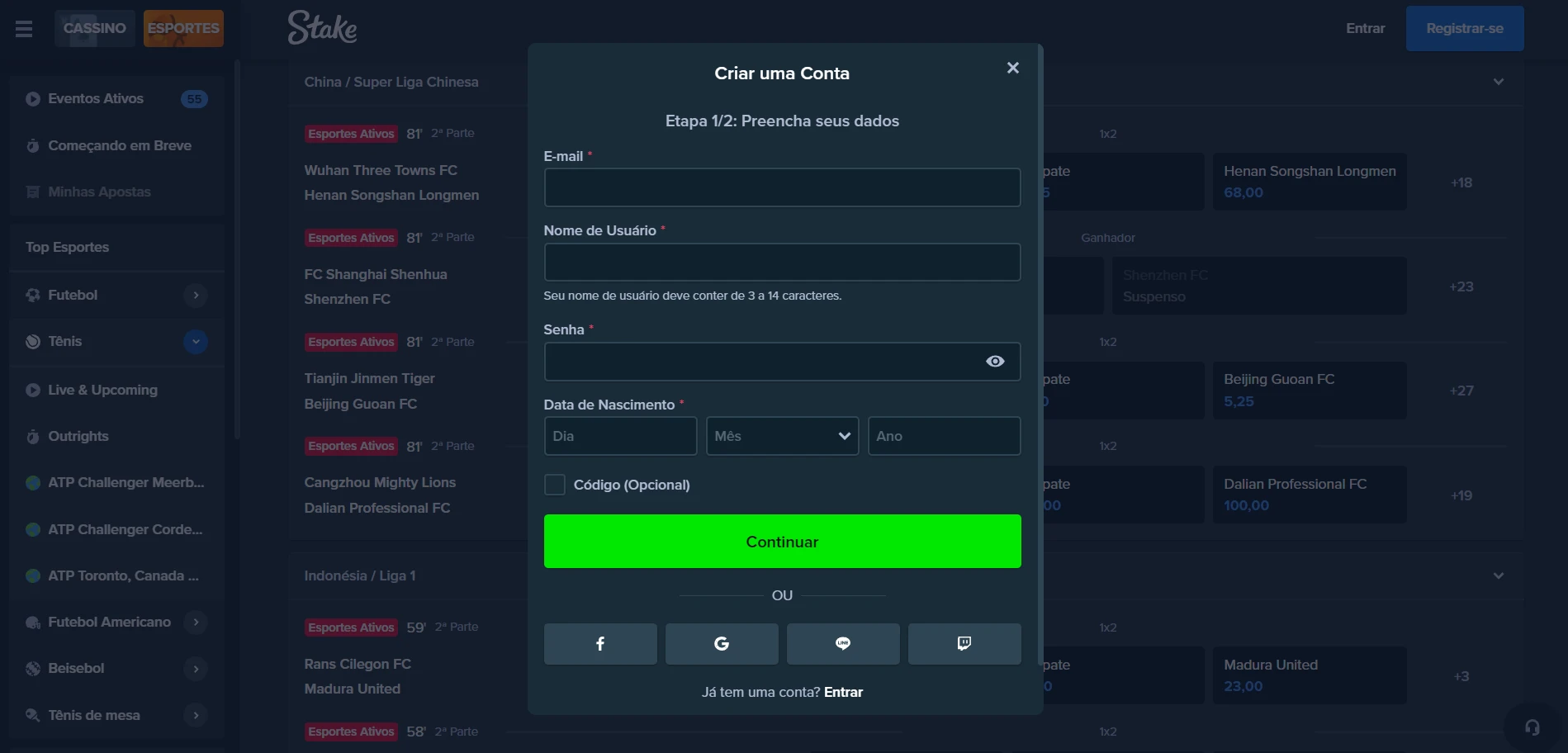Focus the Senha password field
This screenshot has width=1568, height=753.
click(x=782, y=362)
